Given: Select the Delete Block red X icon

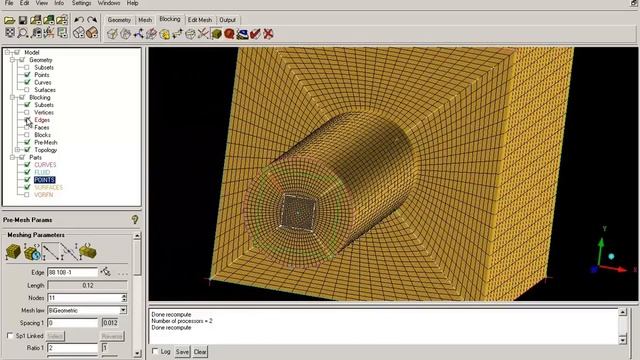Looking at the screenshot, I should (x=268, y=34).
